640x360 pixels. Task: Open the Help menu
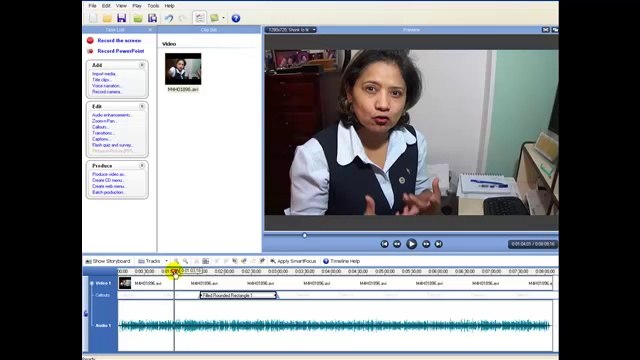[169, 6]
